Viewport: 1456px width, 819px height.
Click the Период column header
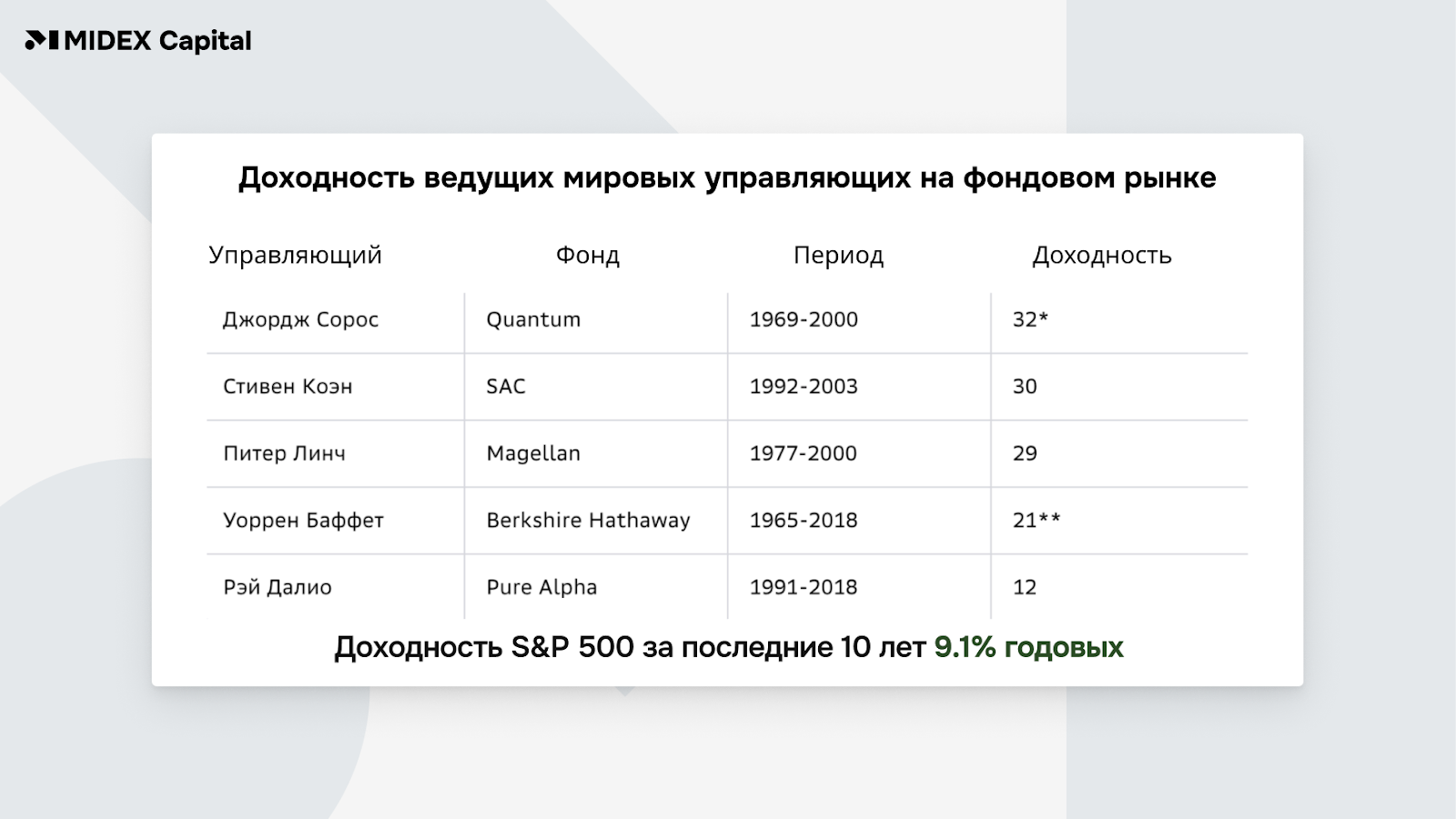(838, 255)
